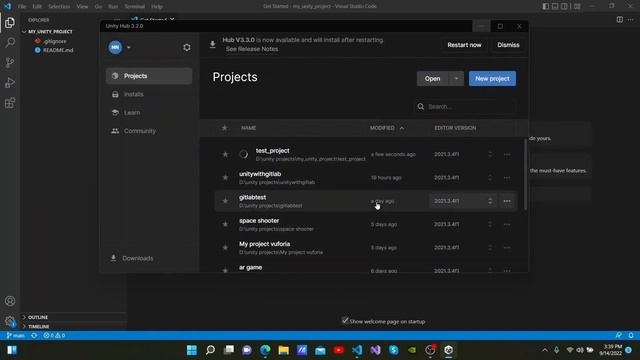Open .gitignore file in VS Code Explorer
The height and width of the screenshot is (360, 640).
coord(54,41)
